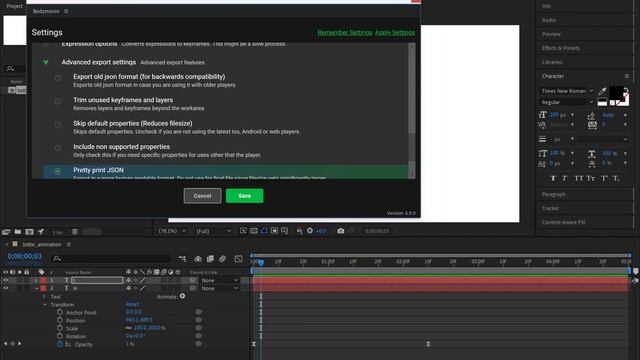The width and height of the screenshot is (640, 360).
Task: Open the (Full) resolution dropdown
Action: [x=214, y=231]
